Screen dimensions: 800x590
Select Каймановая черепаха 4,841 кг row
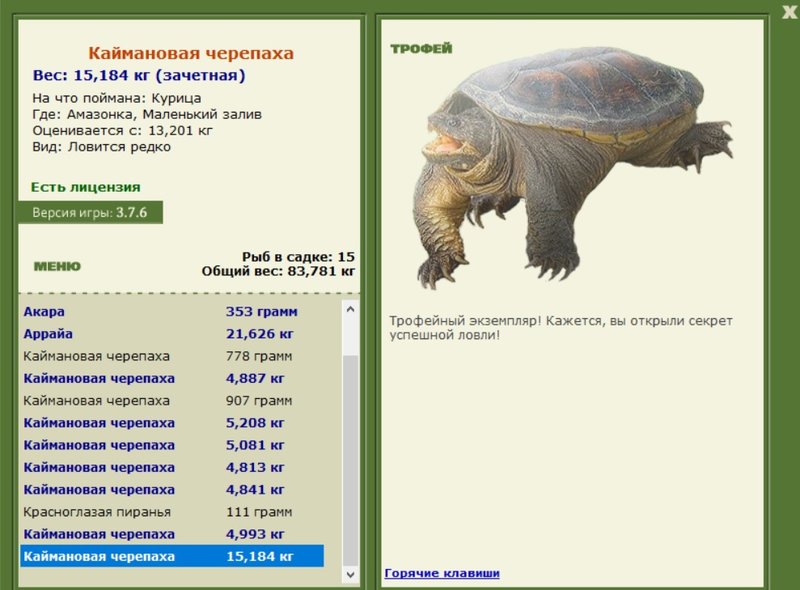tap(172, 489)
